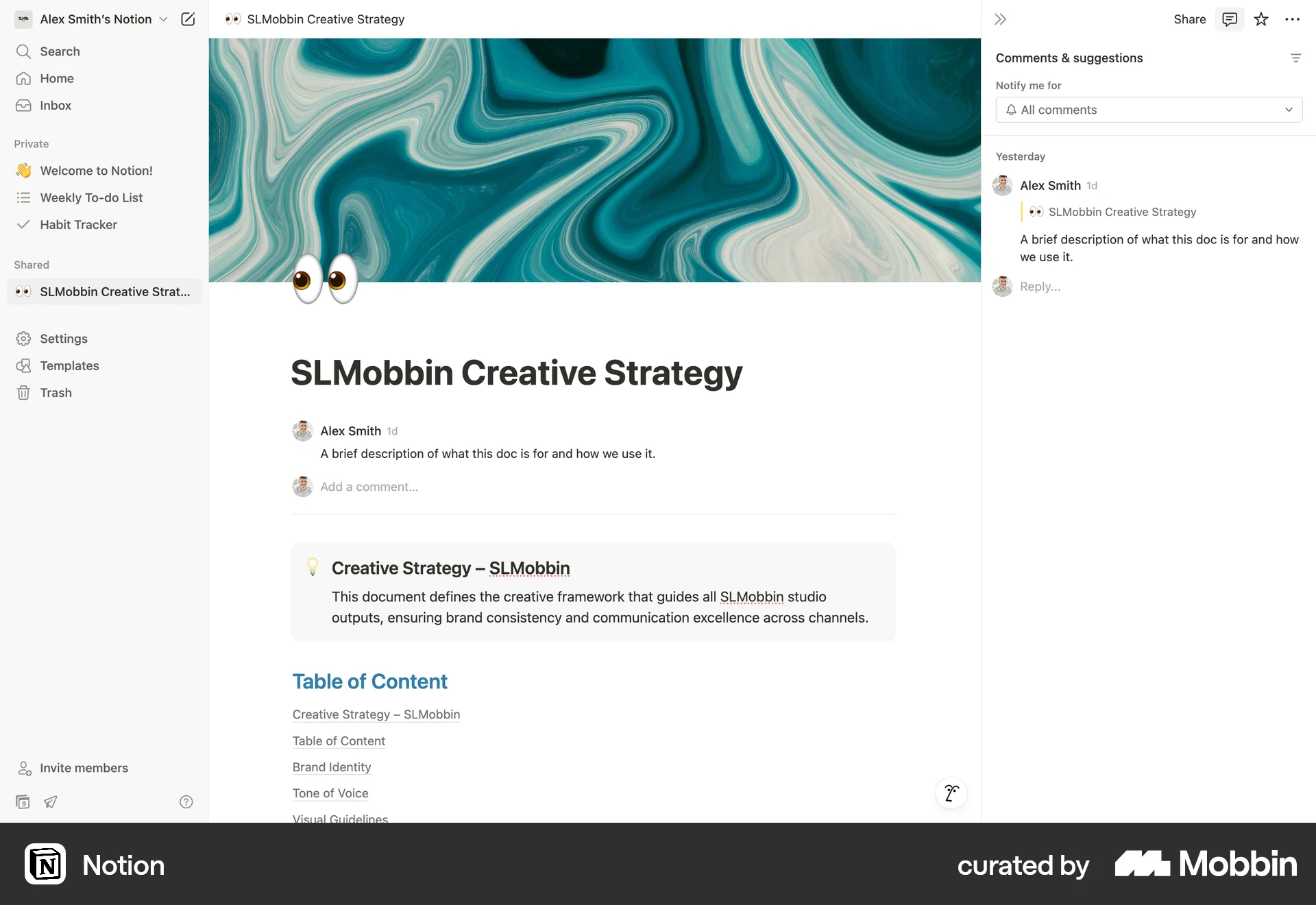Open the Inbox

pyautogui.click(x=56, y=105)
